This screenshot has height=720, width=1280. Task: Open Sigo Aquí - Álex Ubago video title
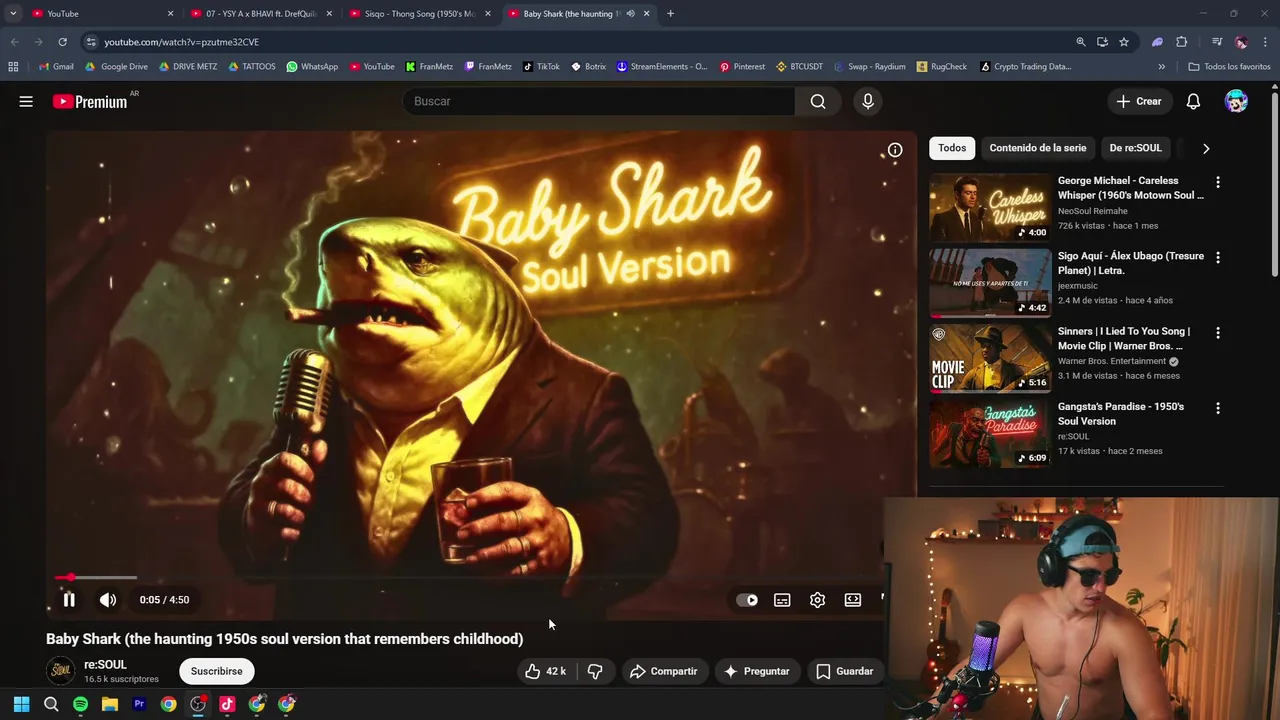pos(1130,263)
